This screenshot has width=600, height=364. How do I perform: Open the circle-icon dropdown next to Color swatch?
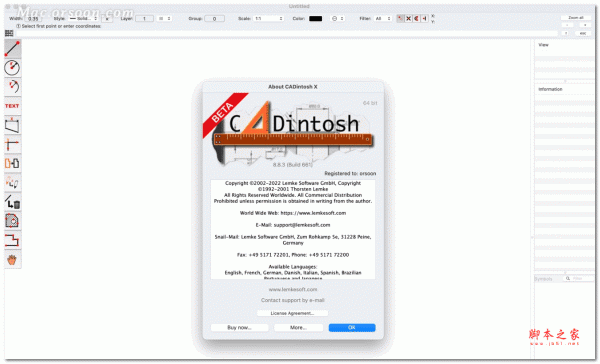(338, 18)
